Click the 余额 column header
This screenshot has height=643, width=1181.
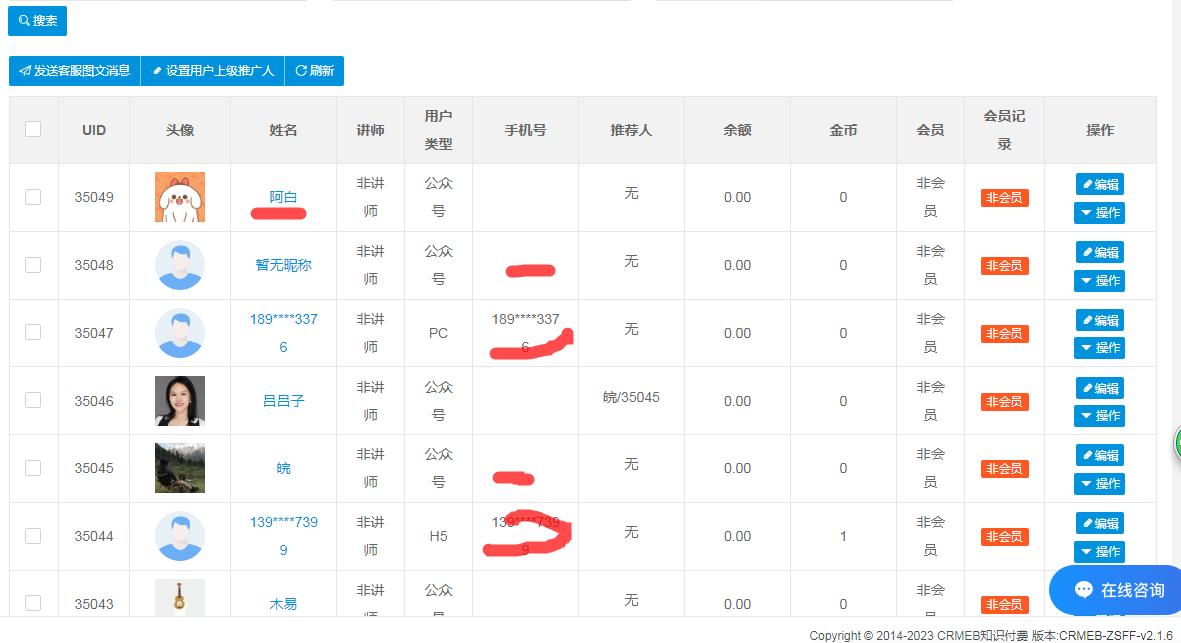(737, 130)
